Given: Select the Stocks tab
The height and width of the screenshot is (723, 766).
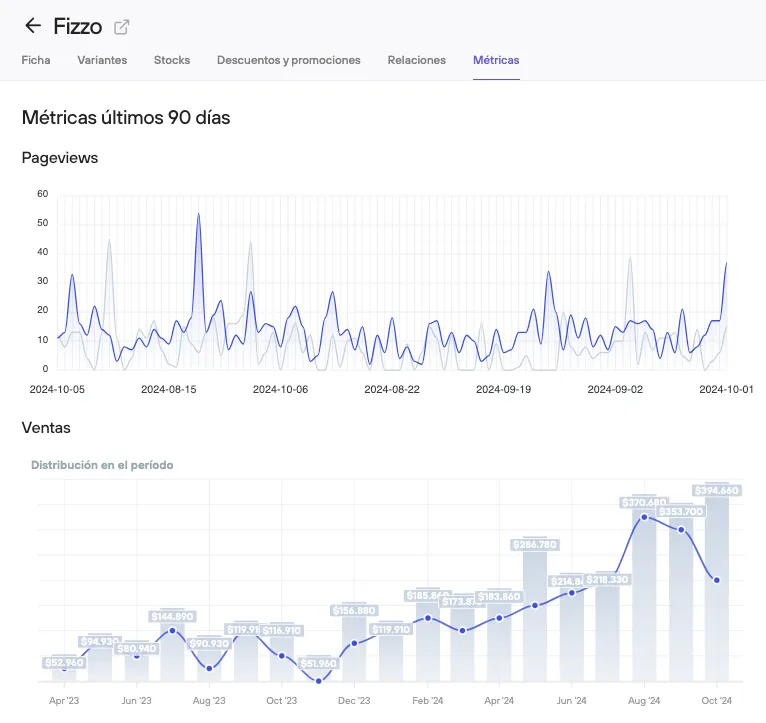Looking at the screenshot, I should [x=172, y=60].
